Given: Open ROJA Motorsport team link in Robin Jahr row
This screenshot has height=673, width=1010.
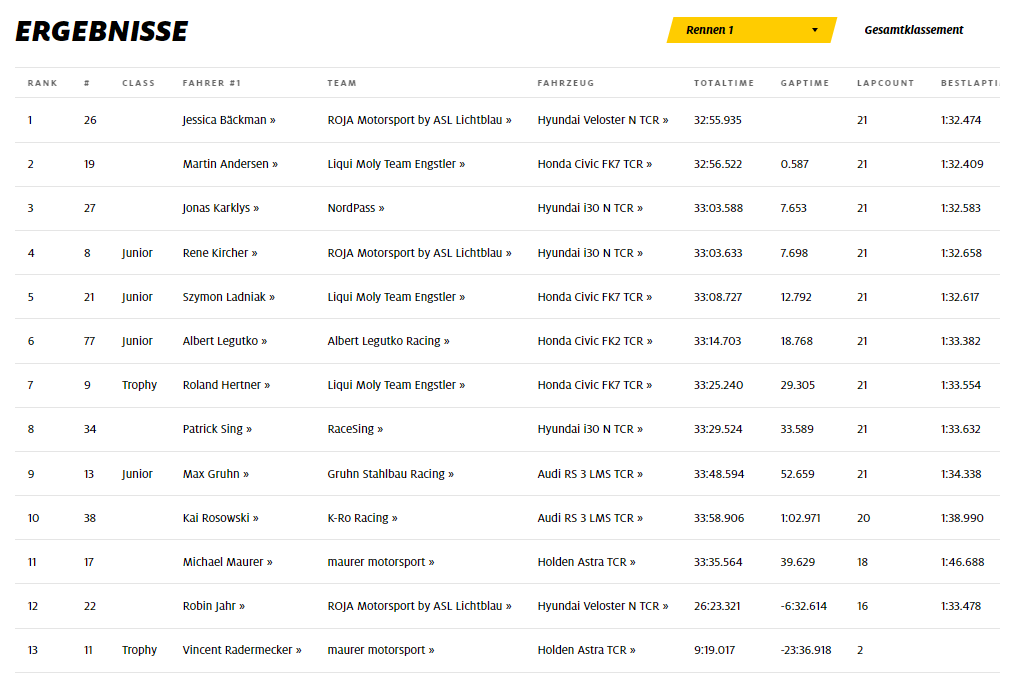Looking at the screenshot, I should pyautogui.click(x=419, y=606).
